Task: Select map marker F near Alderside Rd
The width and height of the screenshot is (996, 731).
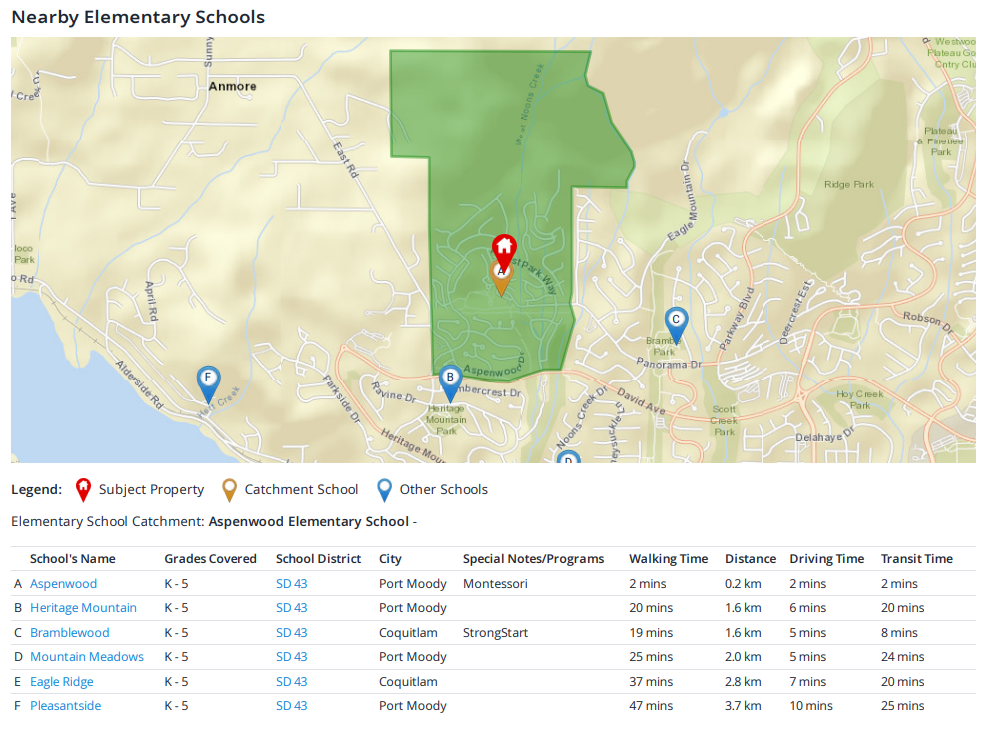Action: point(208,384)
